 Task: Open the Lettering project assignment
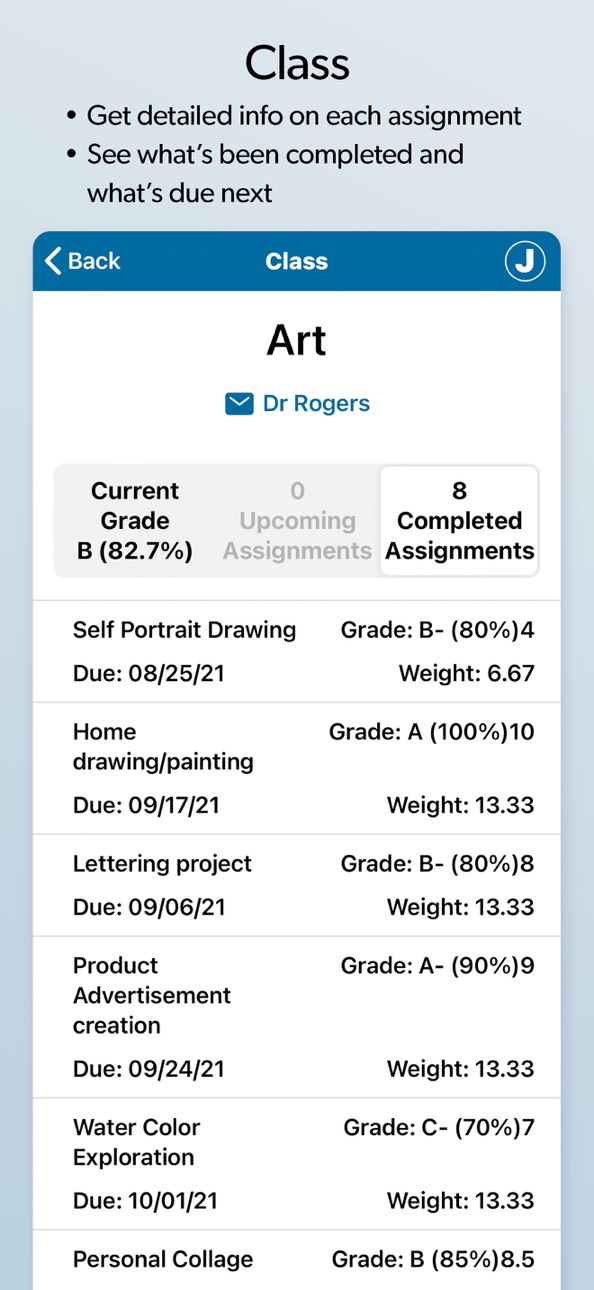coord(297,885)
